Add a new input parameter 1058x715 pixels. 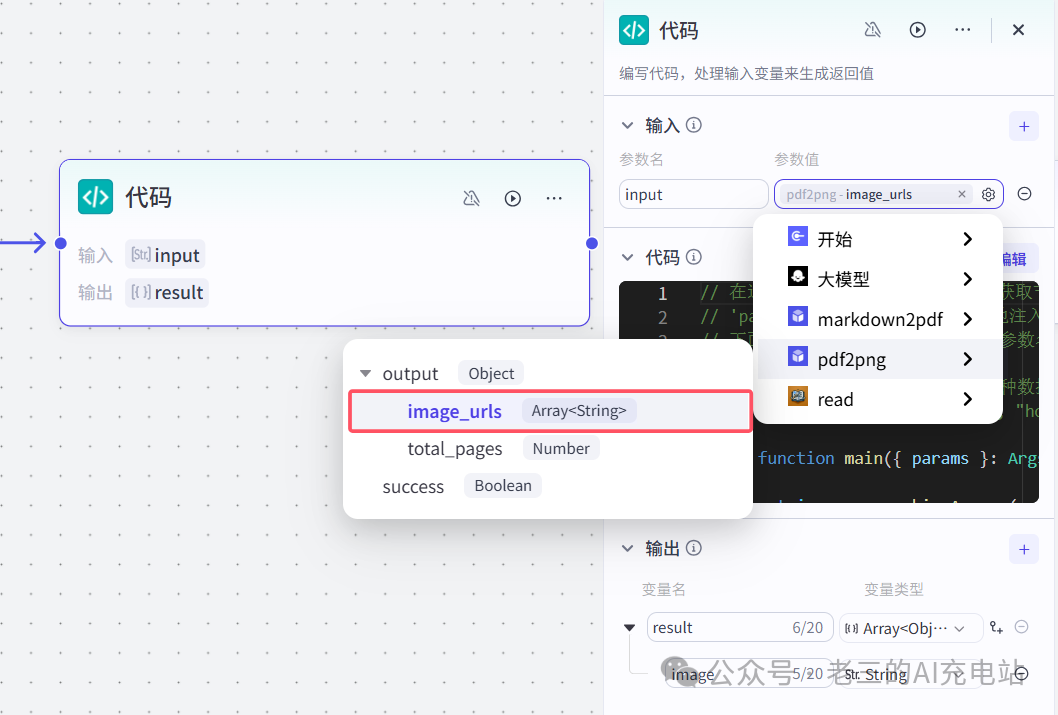[x=1024, y=126]
